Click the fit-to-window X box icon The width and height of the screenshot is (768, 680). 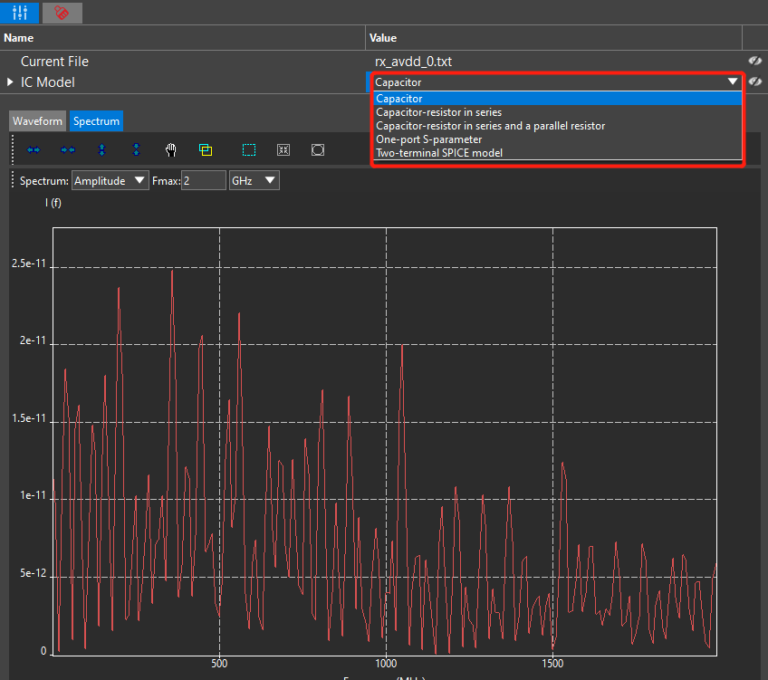283,150
